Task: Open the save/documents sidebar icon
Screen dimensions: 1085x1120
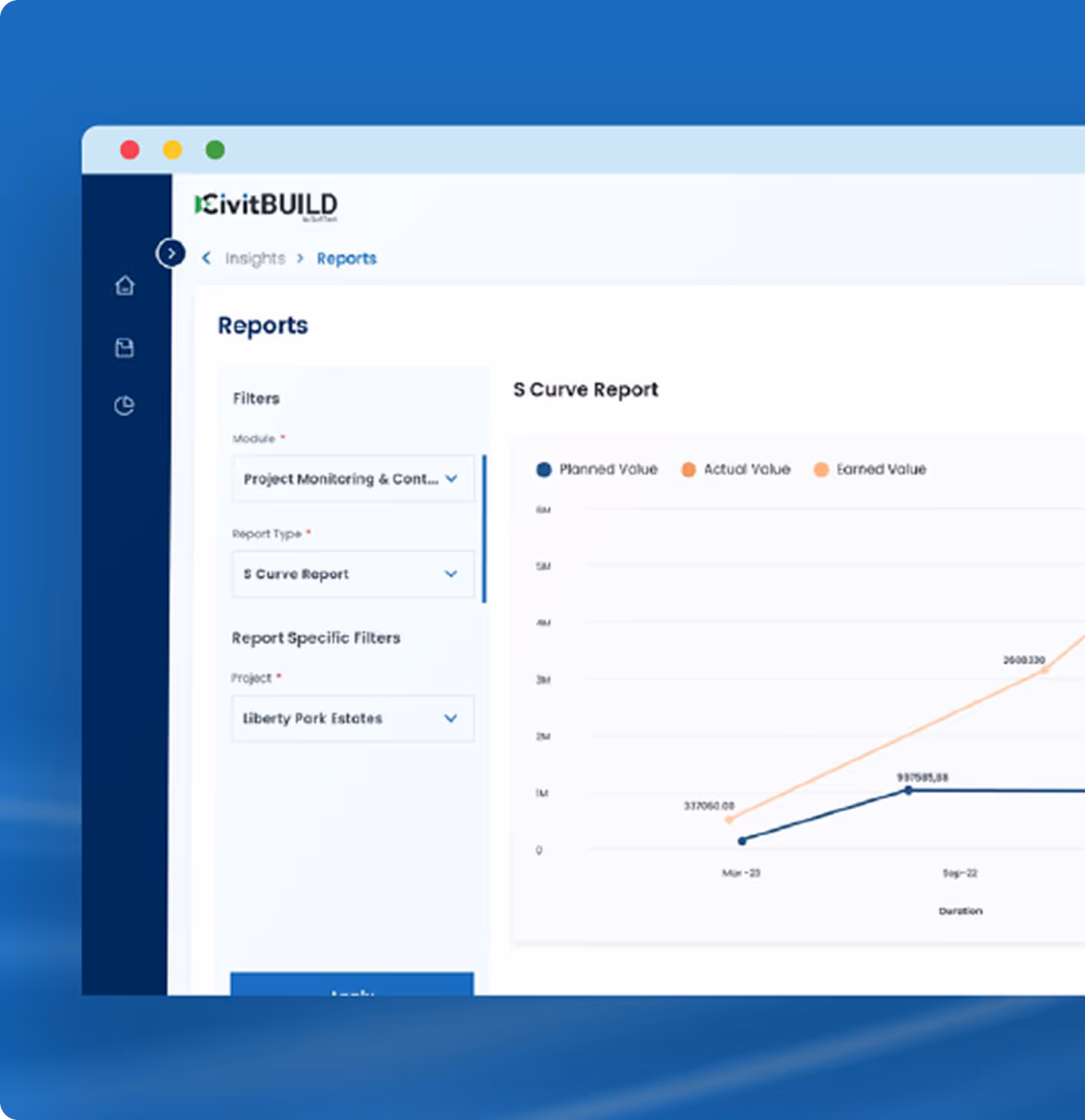Action: click(x=124, y=348)
